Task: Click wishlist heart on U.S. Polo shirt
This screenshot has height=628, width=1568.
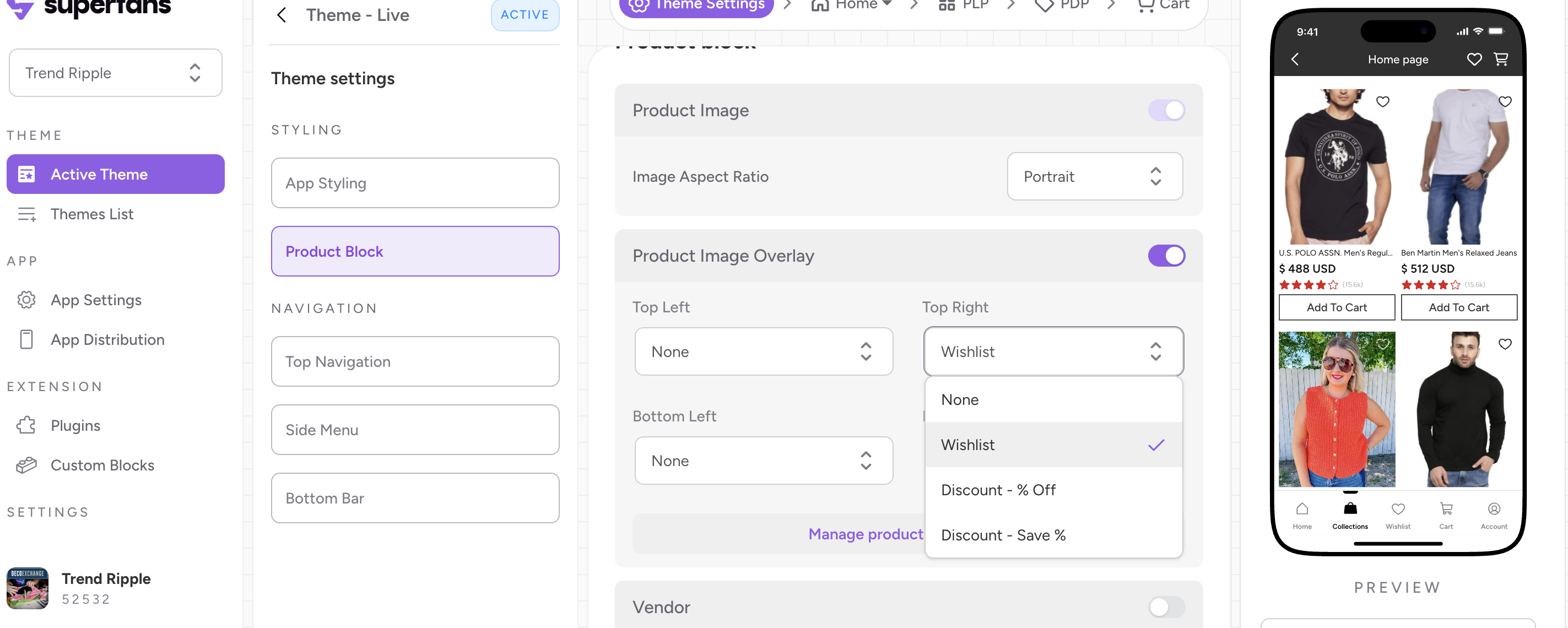Action: pos(1382,101)
